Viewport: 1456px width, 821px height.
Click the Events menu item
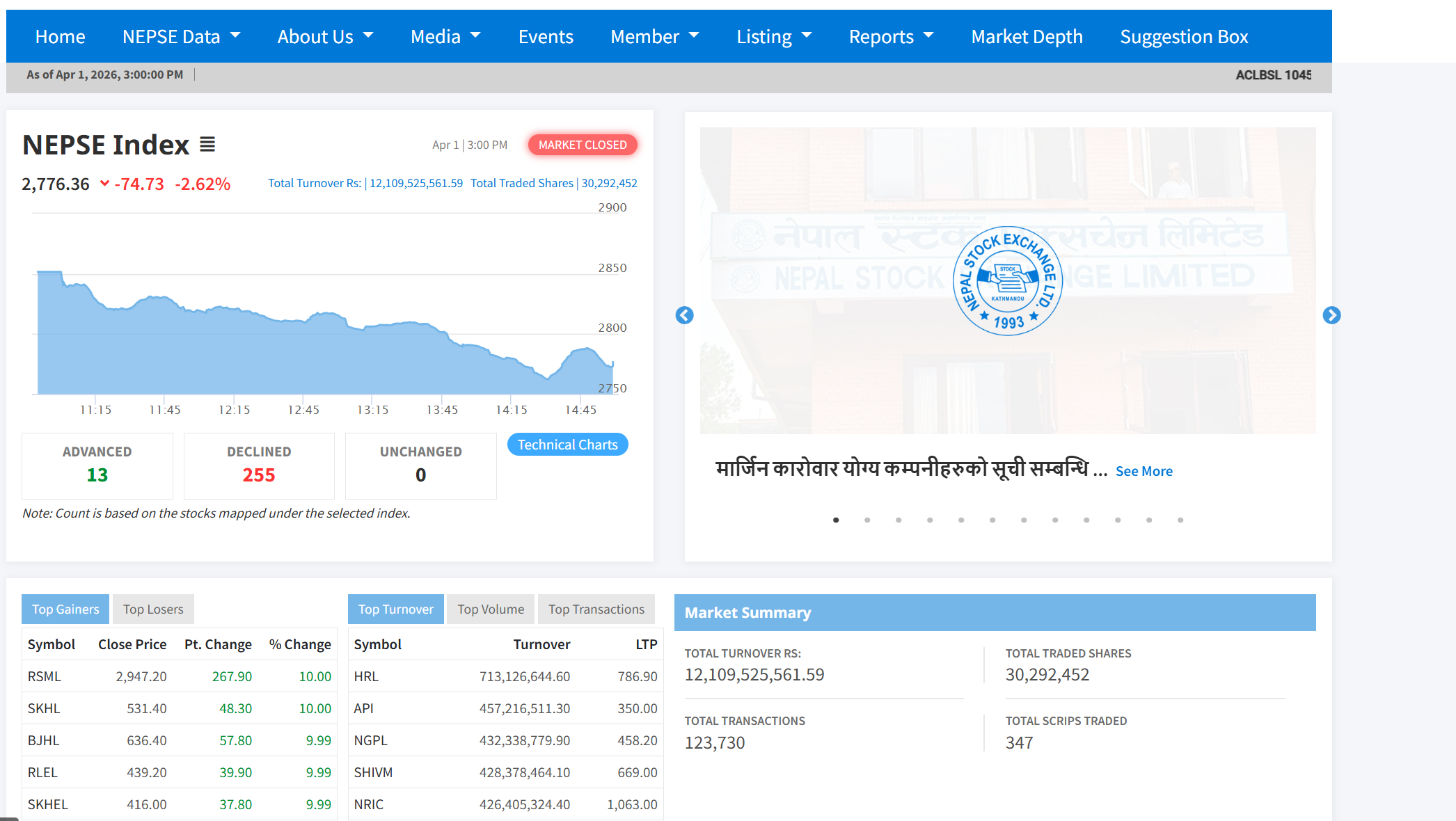click(546, 36)
